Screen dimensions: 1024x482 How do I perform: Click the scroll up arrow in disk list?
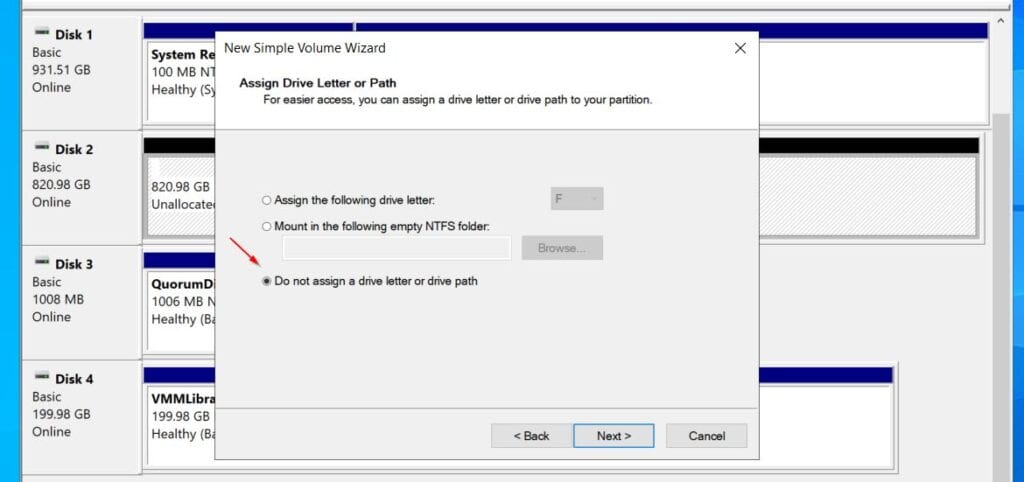point(1001,22)
